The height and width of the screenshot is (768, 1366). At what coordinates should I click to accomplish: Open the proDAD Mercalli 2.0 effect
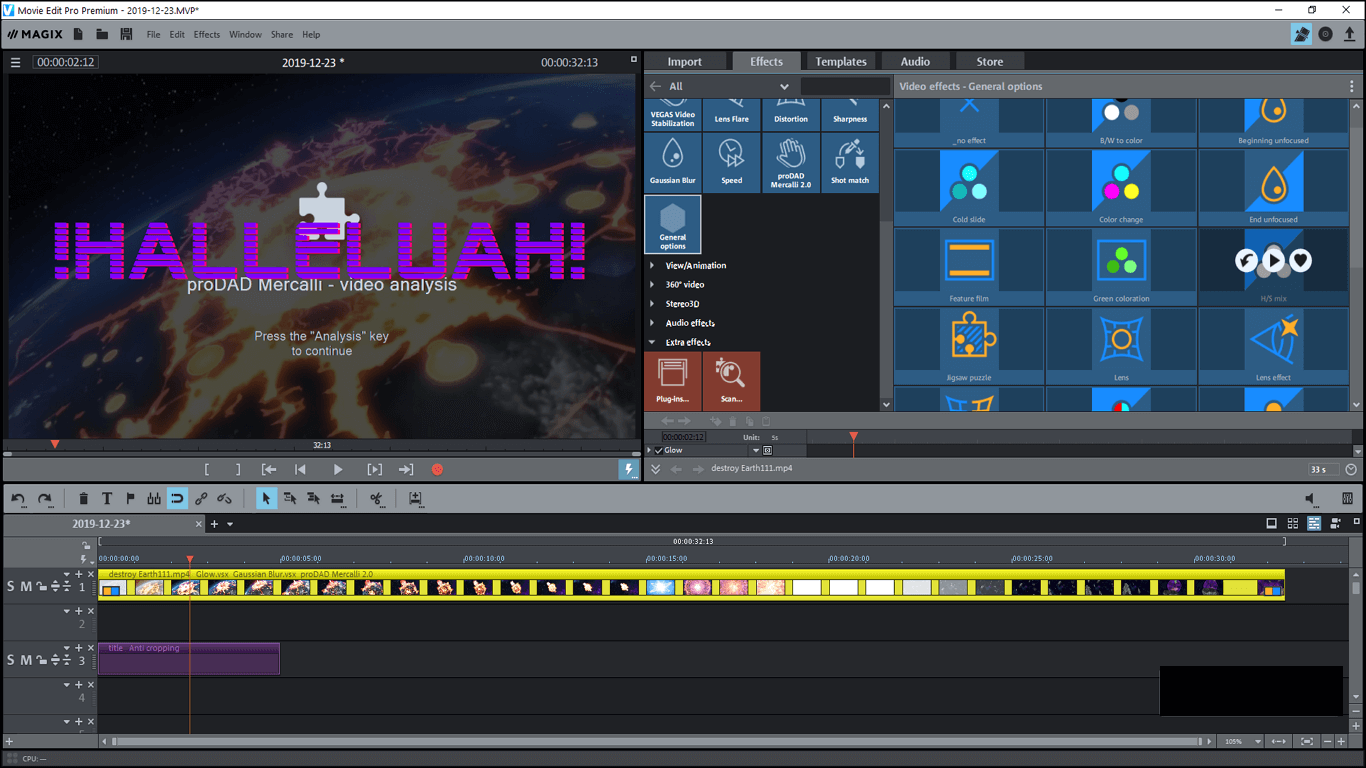791,164
